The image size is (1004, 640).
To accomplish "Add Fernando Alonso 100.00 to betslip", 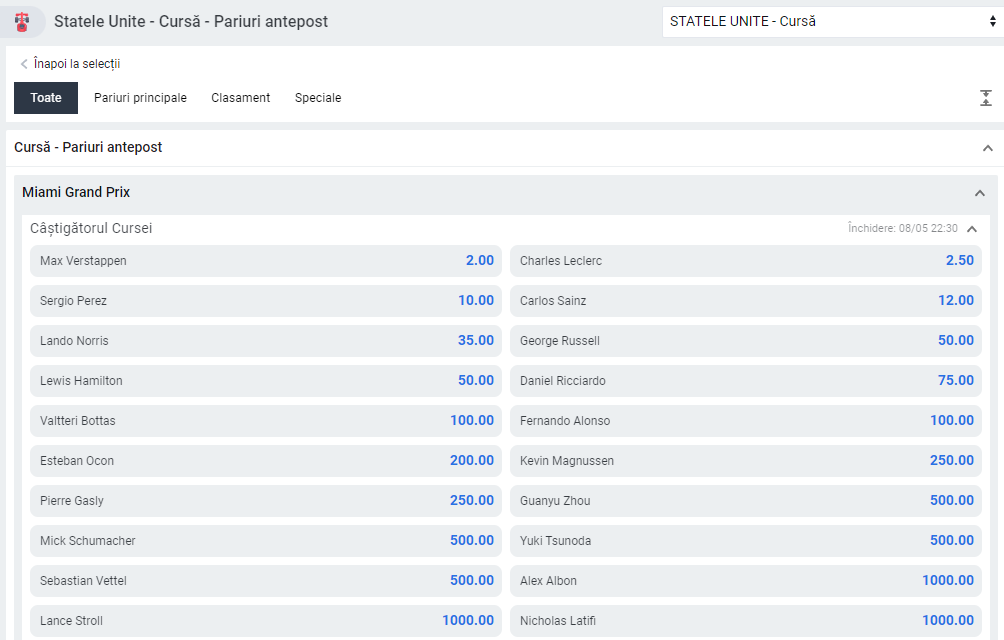I will (746, 421).
